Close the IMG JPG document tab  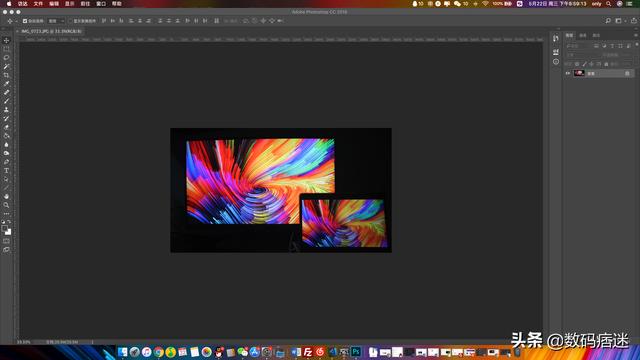click(x=17, y=31)
